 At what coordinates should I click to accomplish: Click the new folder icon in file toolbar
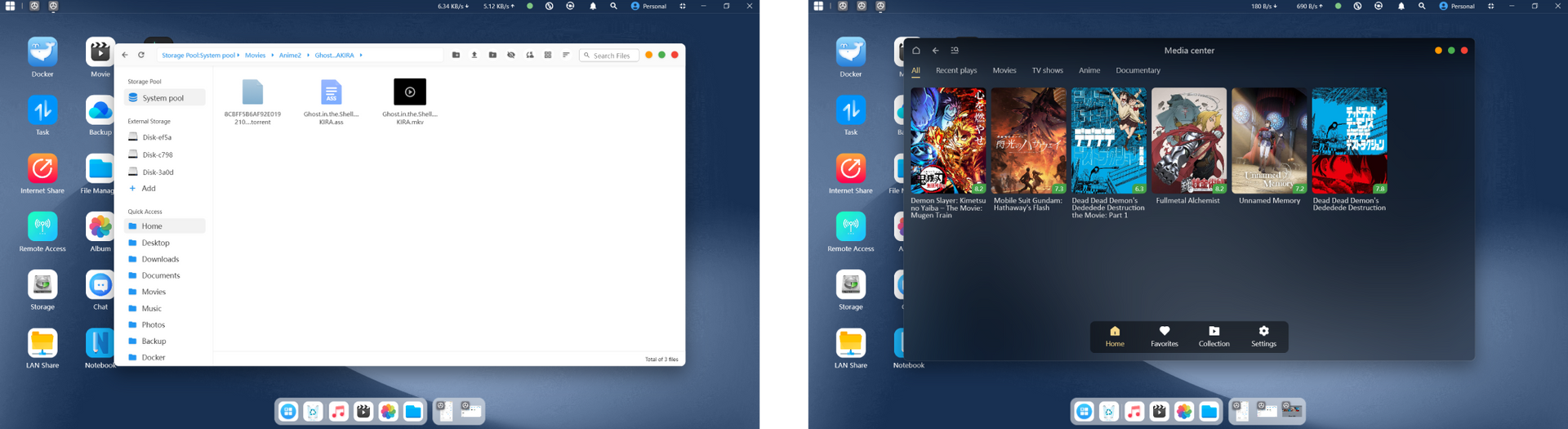coord(456,55)
